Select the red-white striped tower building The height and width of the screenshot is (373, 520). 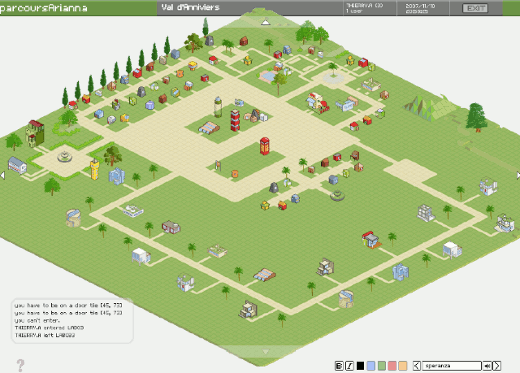235,120
